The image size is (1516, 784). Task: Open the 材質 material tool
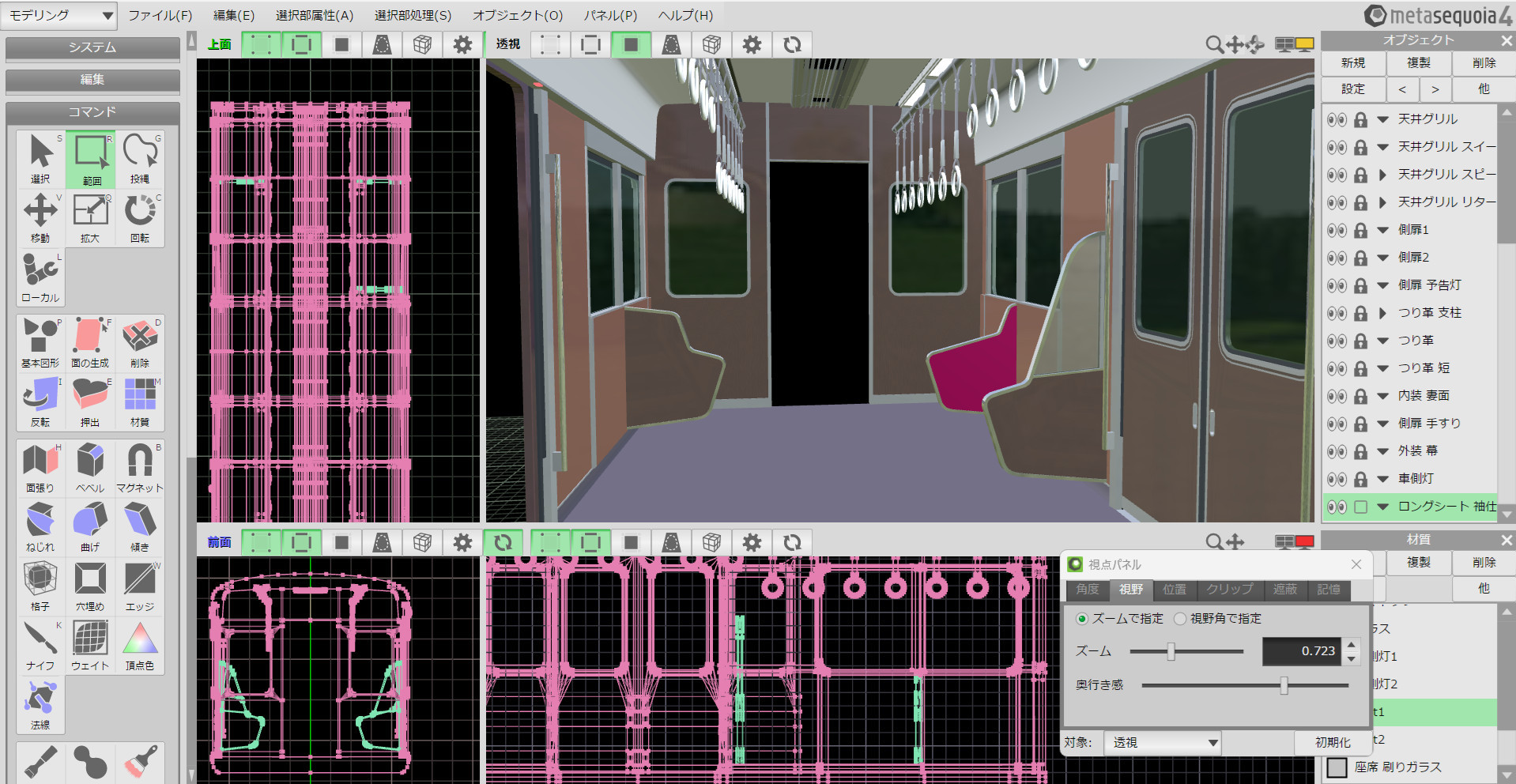click(140, 402)
